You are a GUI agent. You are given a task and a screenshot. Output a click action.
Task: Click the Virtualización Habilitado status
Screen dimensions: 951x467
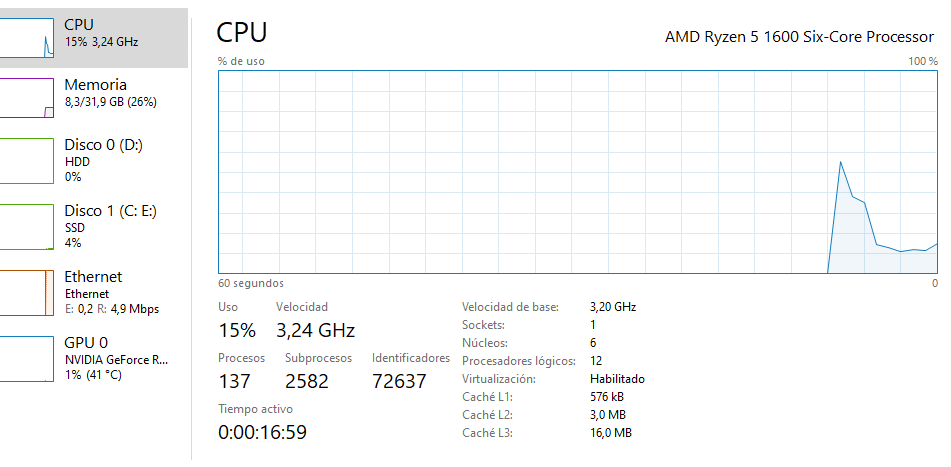tap(617, 379)
